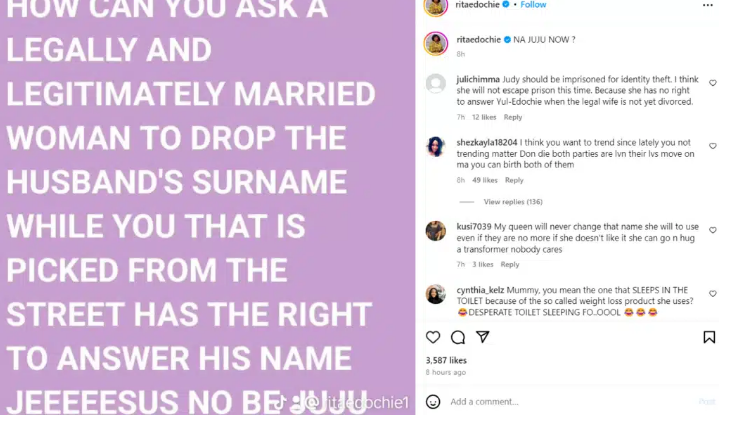Share post using paper plane icon

(483, 337)
